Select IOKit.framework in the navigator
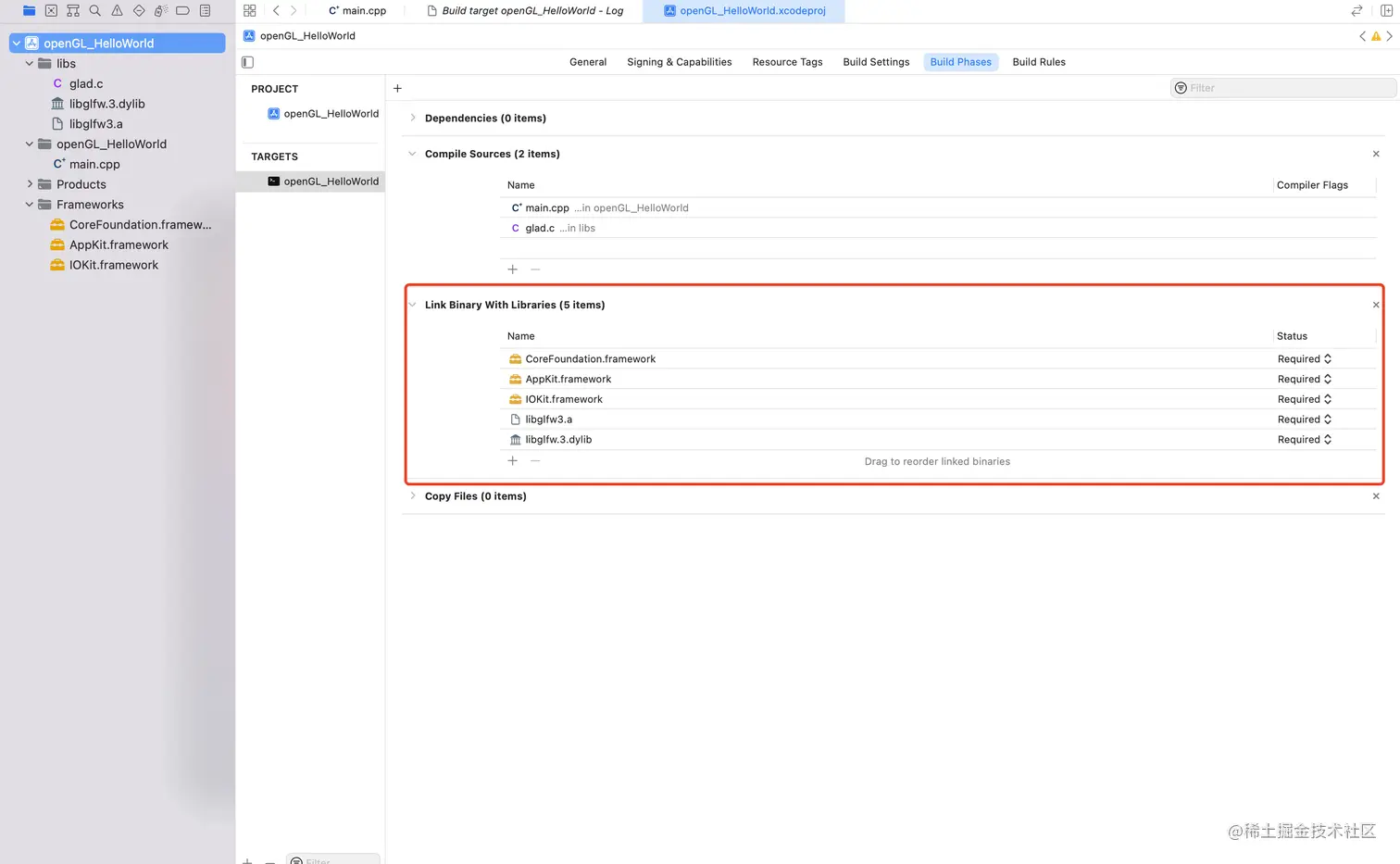The width and height of the screenshot is (1400, 864). pyautogui.click(x=113, y=265)
